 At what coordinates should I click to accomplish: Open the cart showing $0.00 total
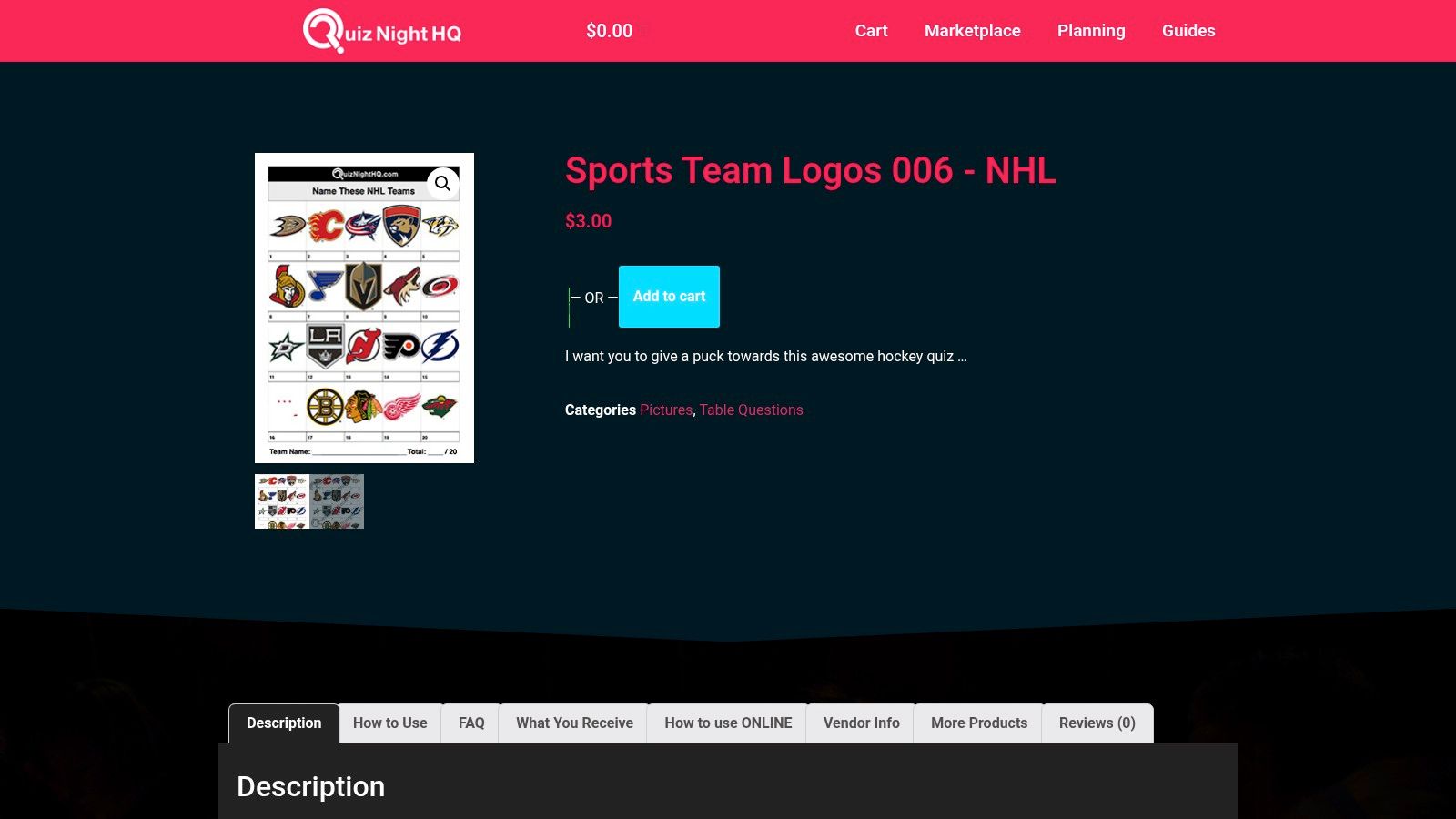pos(609,30)
